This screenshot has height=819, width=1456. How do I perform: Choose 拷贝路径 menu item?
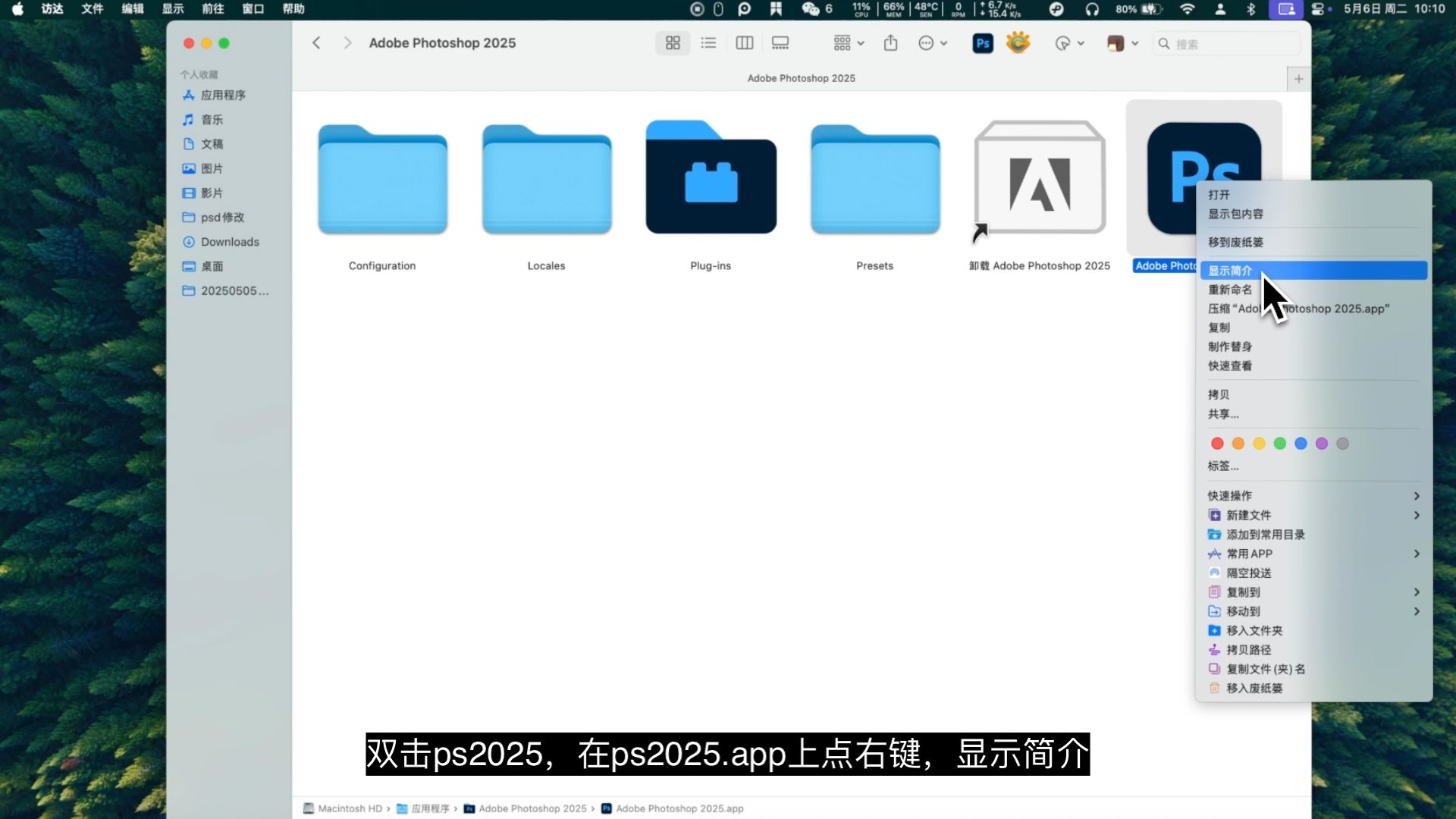[x=1313, y=650]
